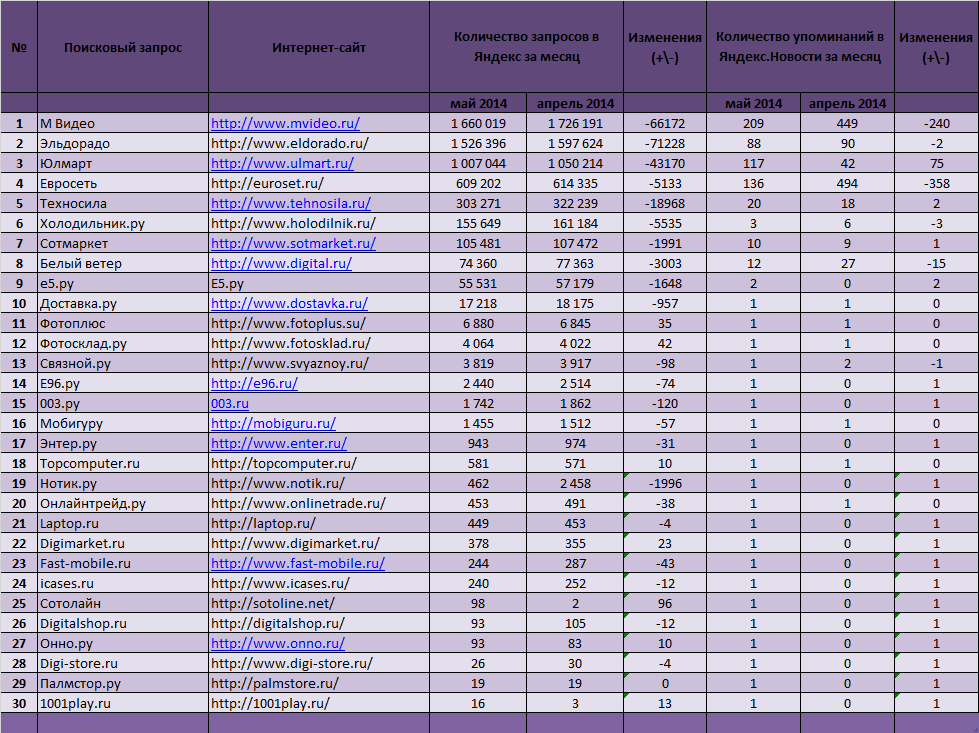Visit the http://www.dostavka.ru/ link
Screen dimensions: 979x733
click(x=289, y=304)
